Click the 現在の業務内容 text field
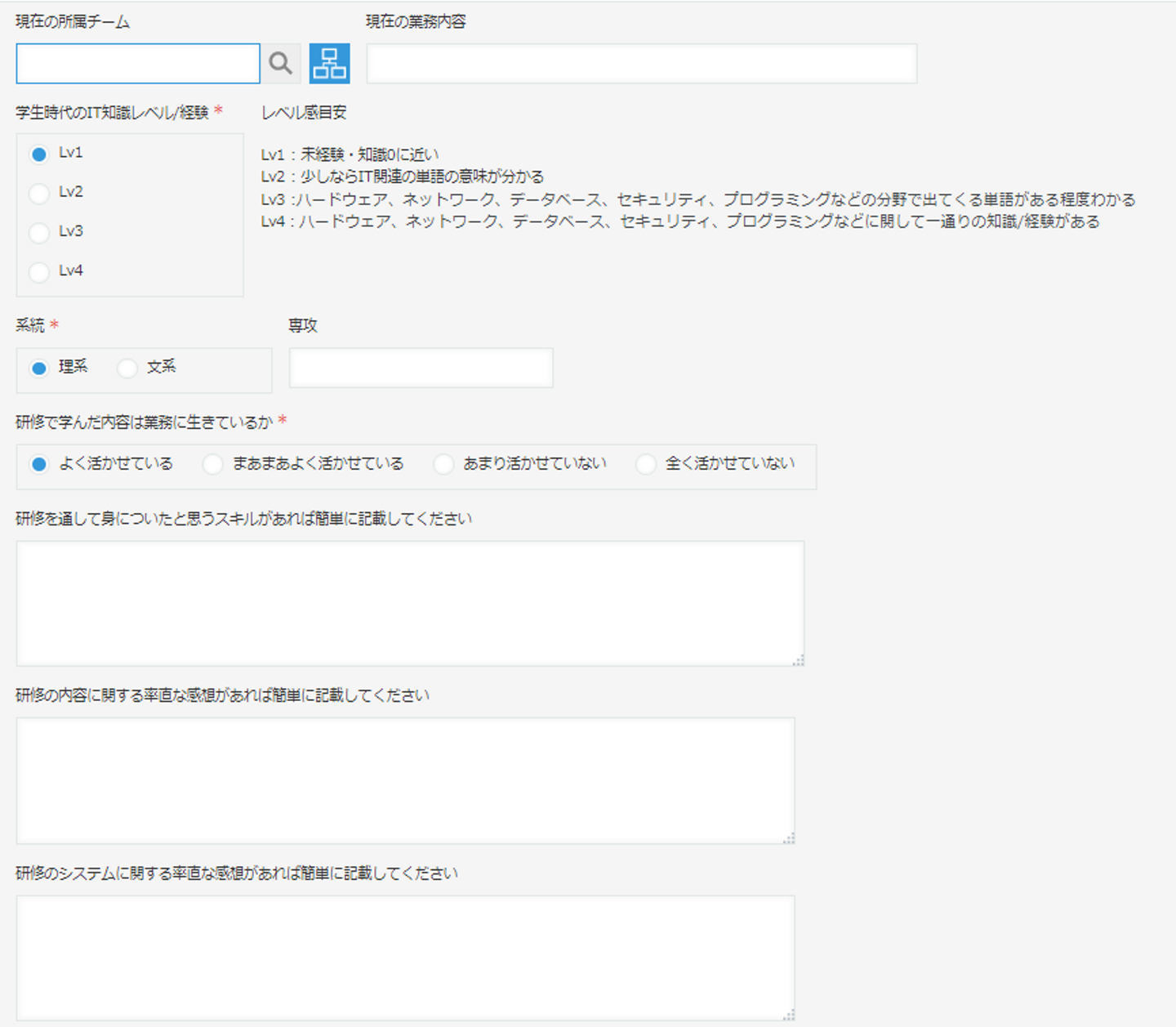1176x1027 pixels. tap(641, 64)
